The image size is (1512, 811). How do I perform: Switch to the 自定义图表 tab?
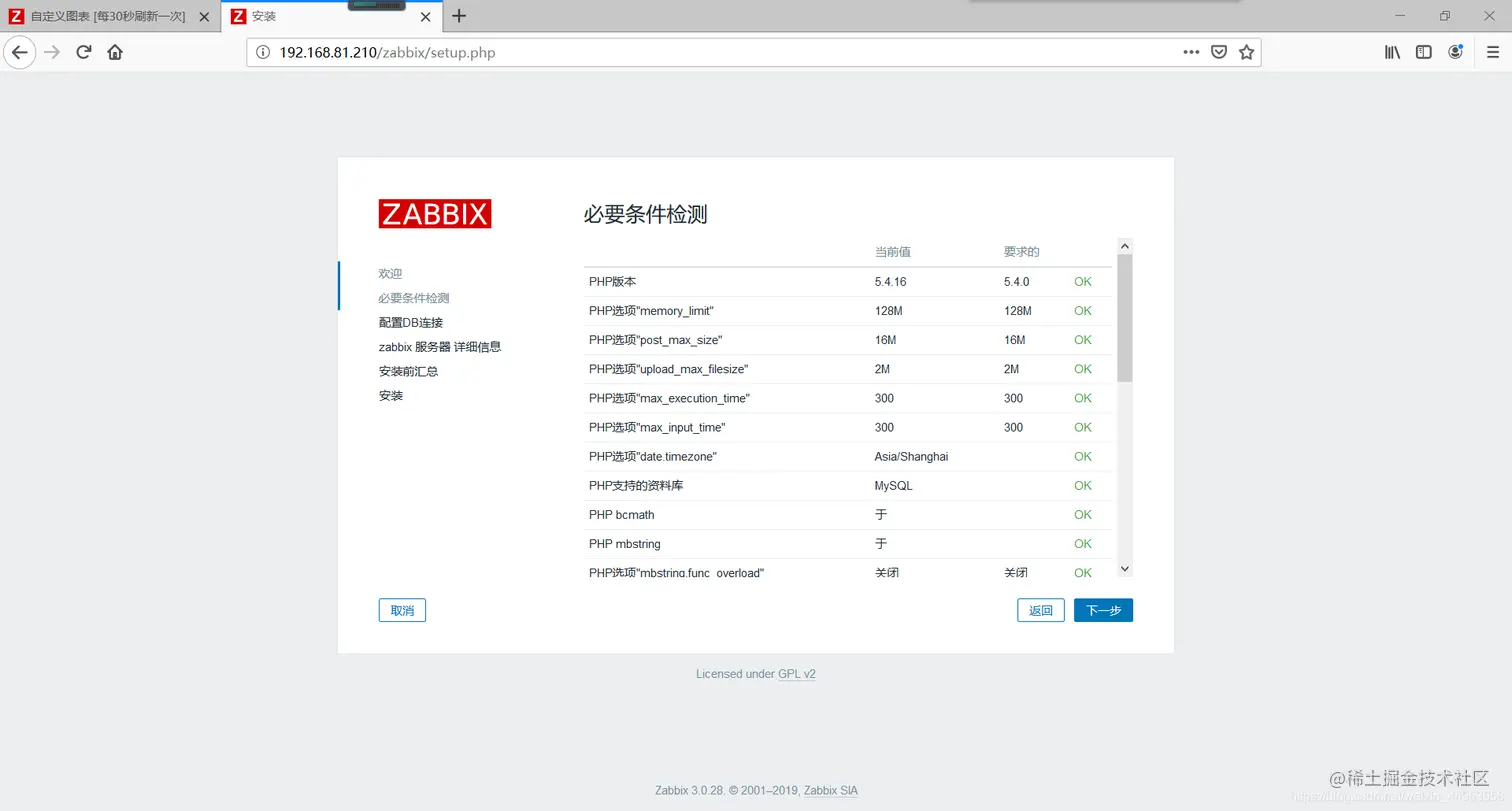tap(110, 16)
